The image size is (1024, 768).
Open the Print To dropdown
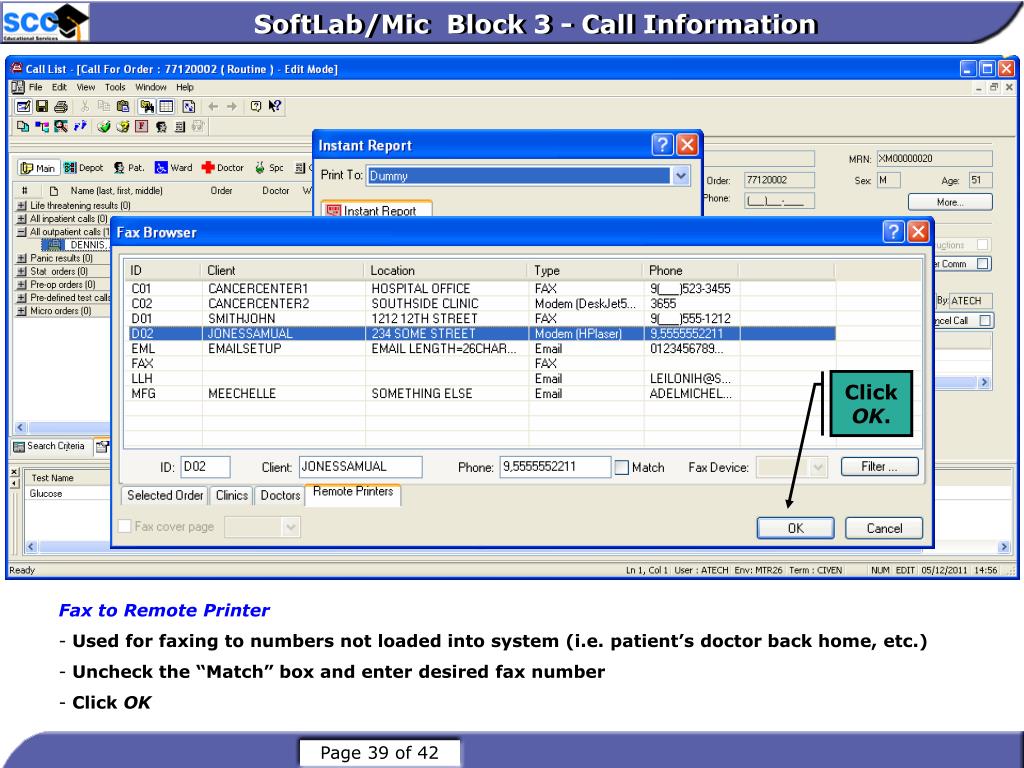[680, 175]
